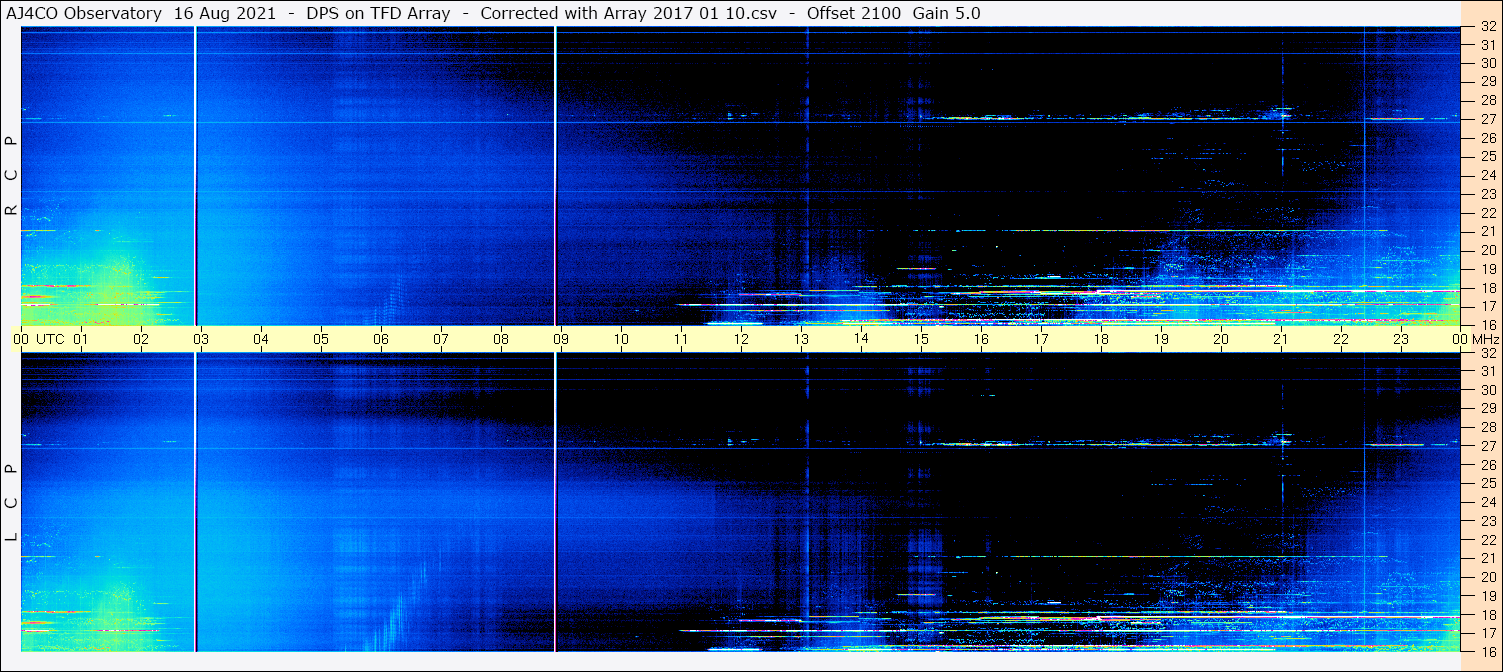Click hour '17' on the UTC time axis

pyautogui.click(x=1041, y=339)
